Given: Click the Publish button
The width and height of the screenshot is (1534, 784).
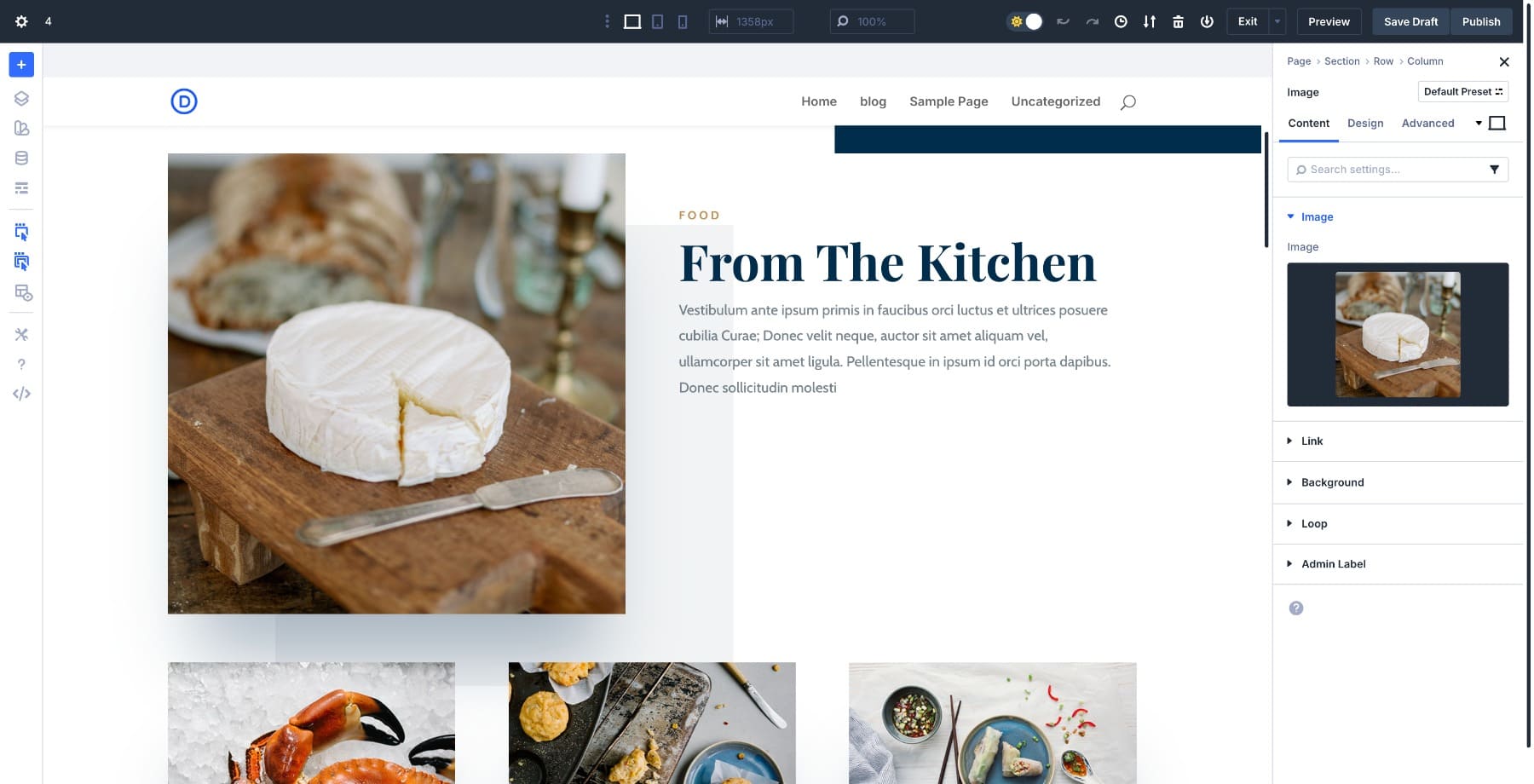Looking at the screenshot, I should click(1481, 21).
